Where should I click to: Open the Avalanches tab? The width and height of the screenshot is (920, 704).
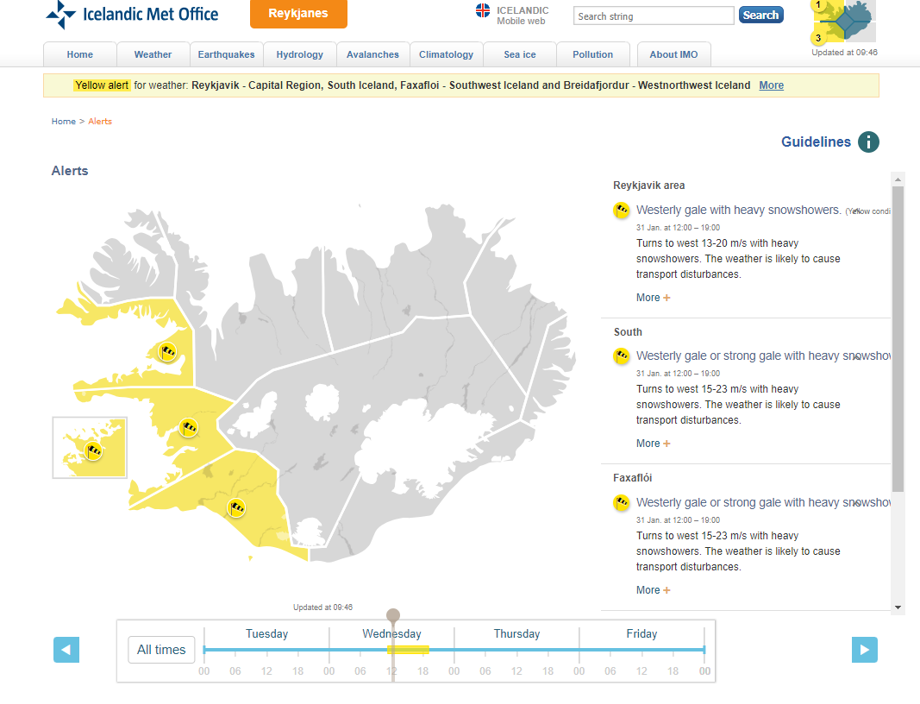tap(373, 55)
